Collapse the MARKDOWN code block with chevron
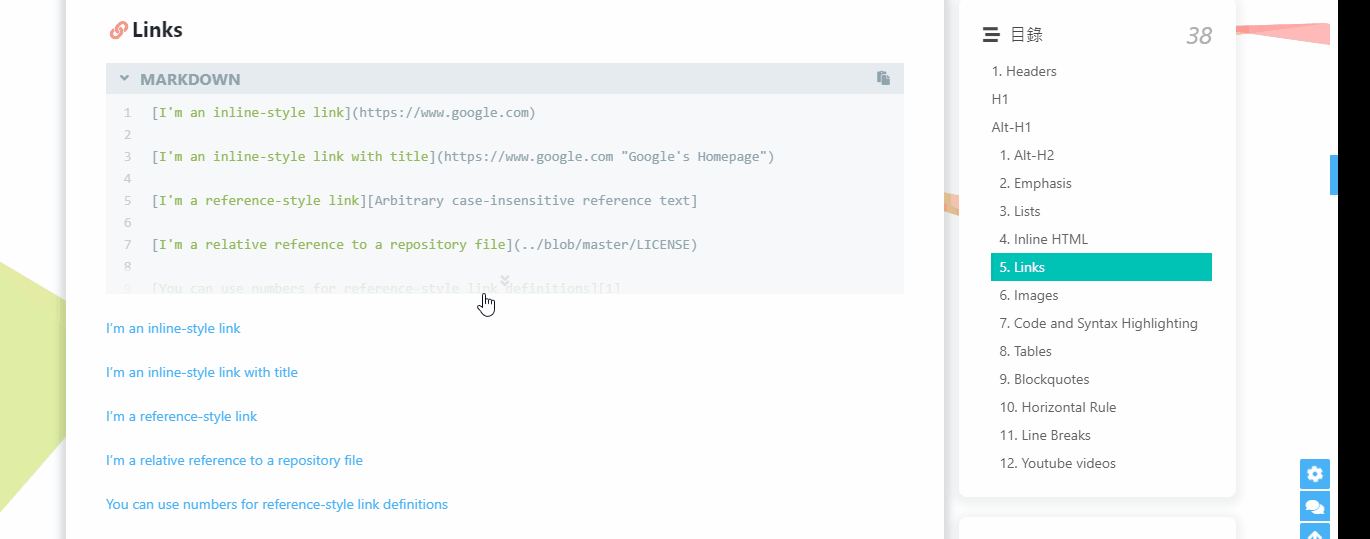1370x539 pixels. tap(124, 78)
